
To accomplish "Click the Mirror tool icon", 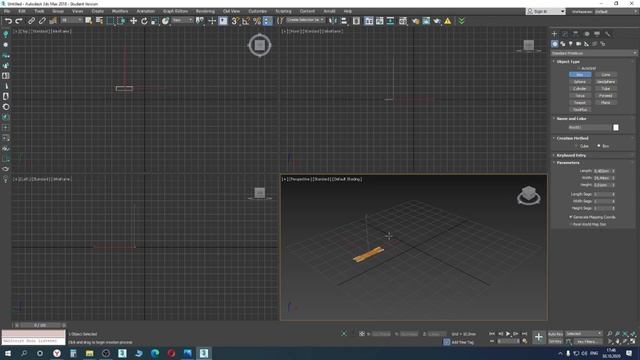I will [x=333, y=21].
